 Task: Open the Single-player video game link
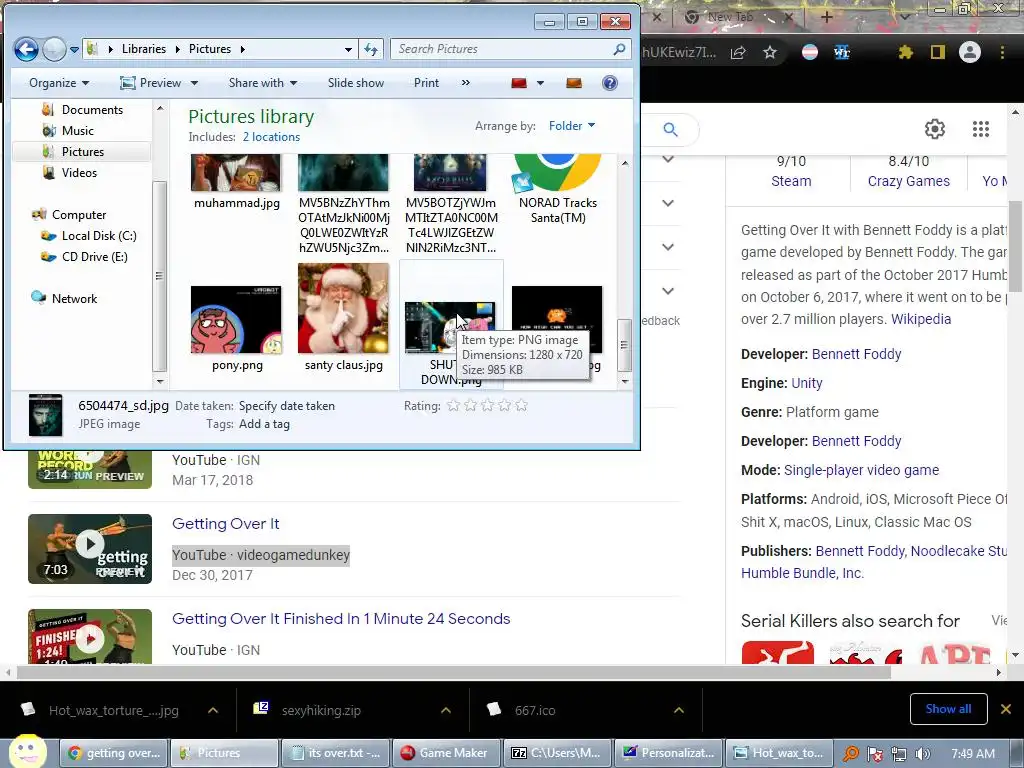pyautogui.click(x=861, y=470)
